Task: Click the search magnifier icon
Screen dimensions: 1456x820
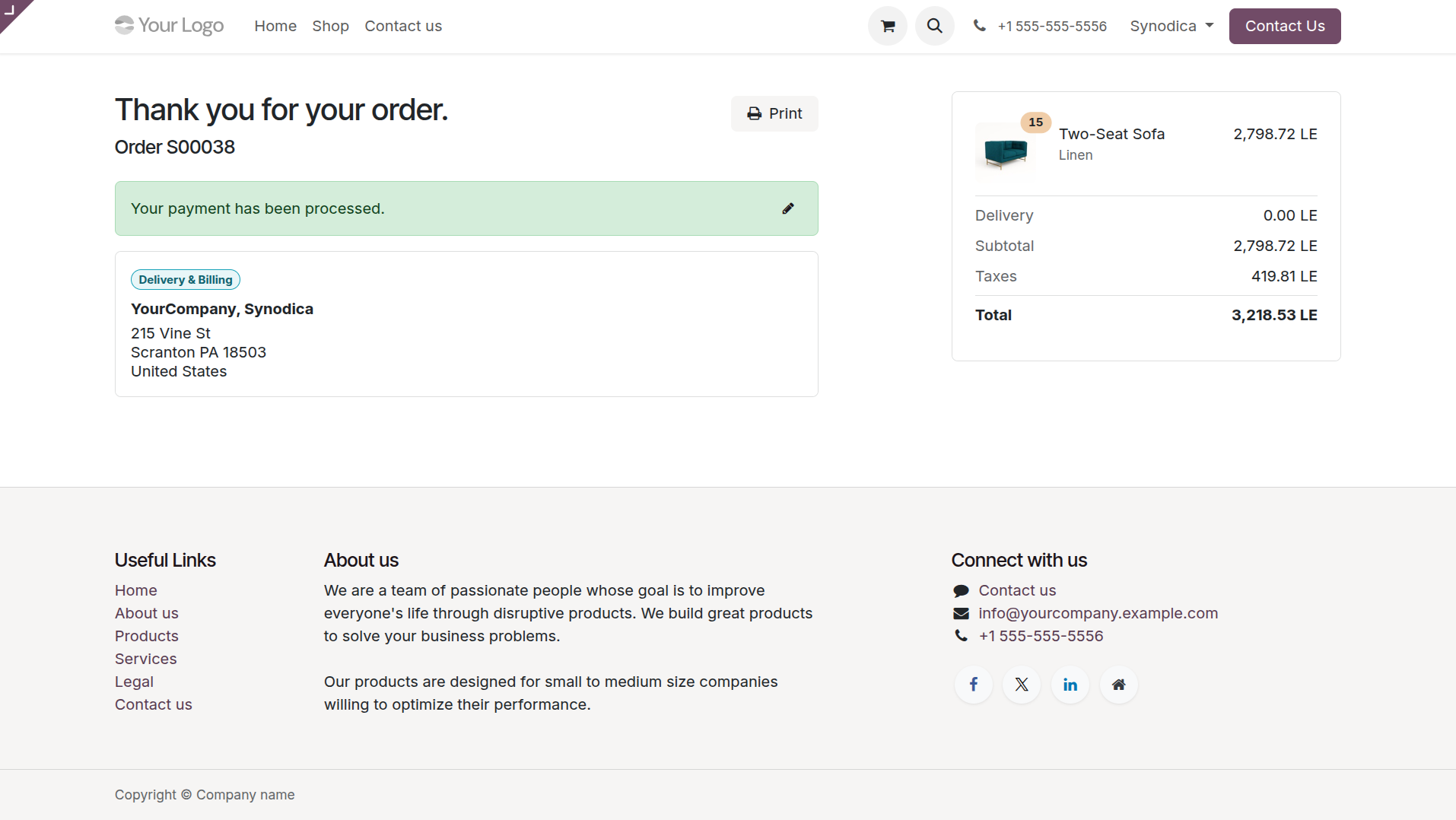Action: coord(934,26)
